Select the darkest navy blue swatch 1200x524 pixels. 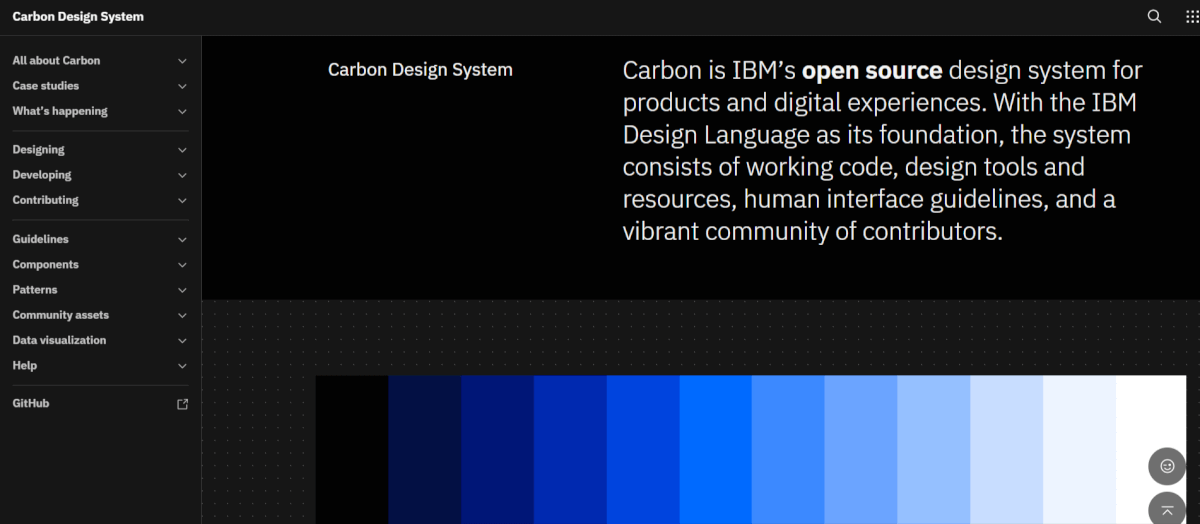tap(425, 450)
